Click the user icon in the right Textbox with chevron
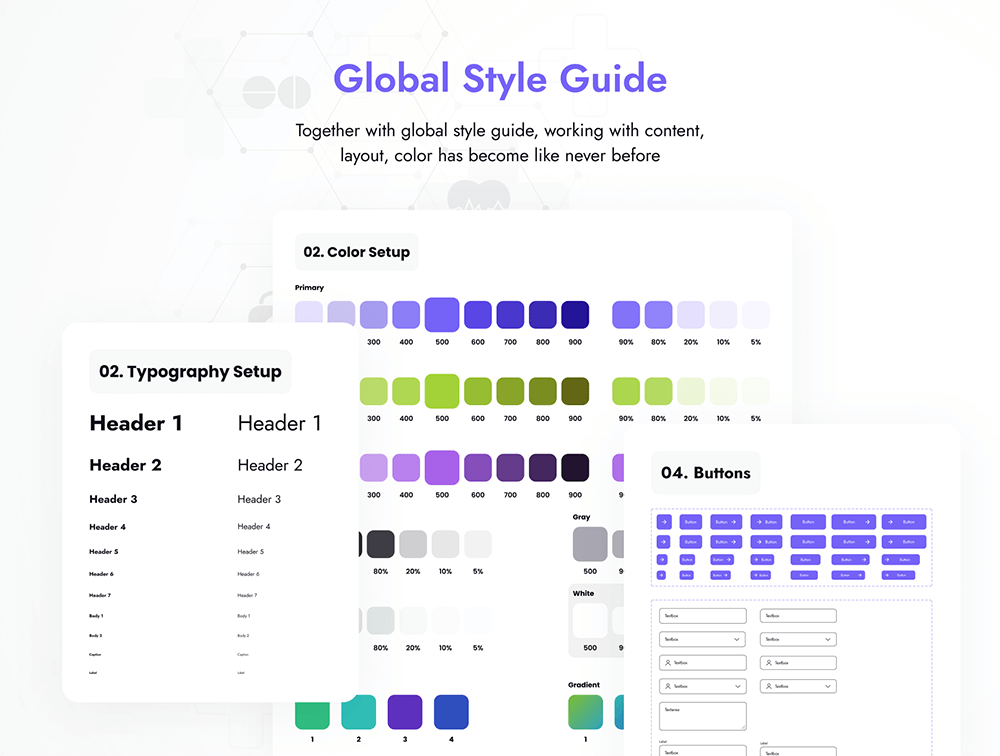The height and width of the screenshot is (756, 1000). [x=768, y=687]
